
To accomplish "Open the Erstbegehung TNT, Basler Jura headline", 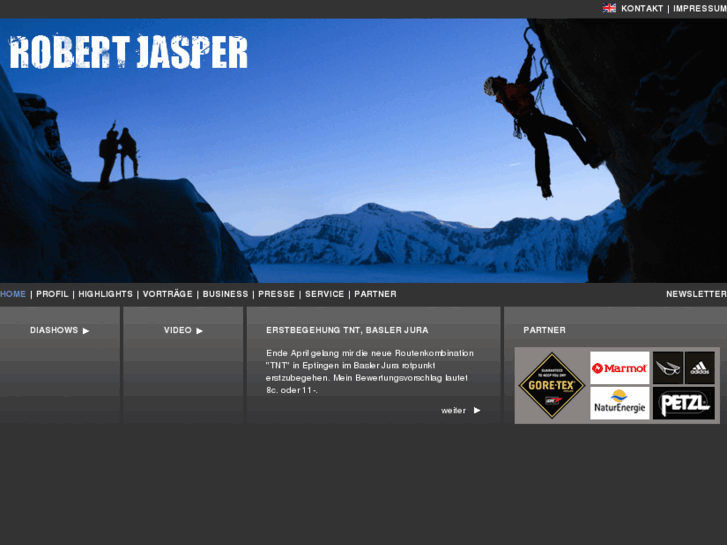I will click(347, 330).
